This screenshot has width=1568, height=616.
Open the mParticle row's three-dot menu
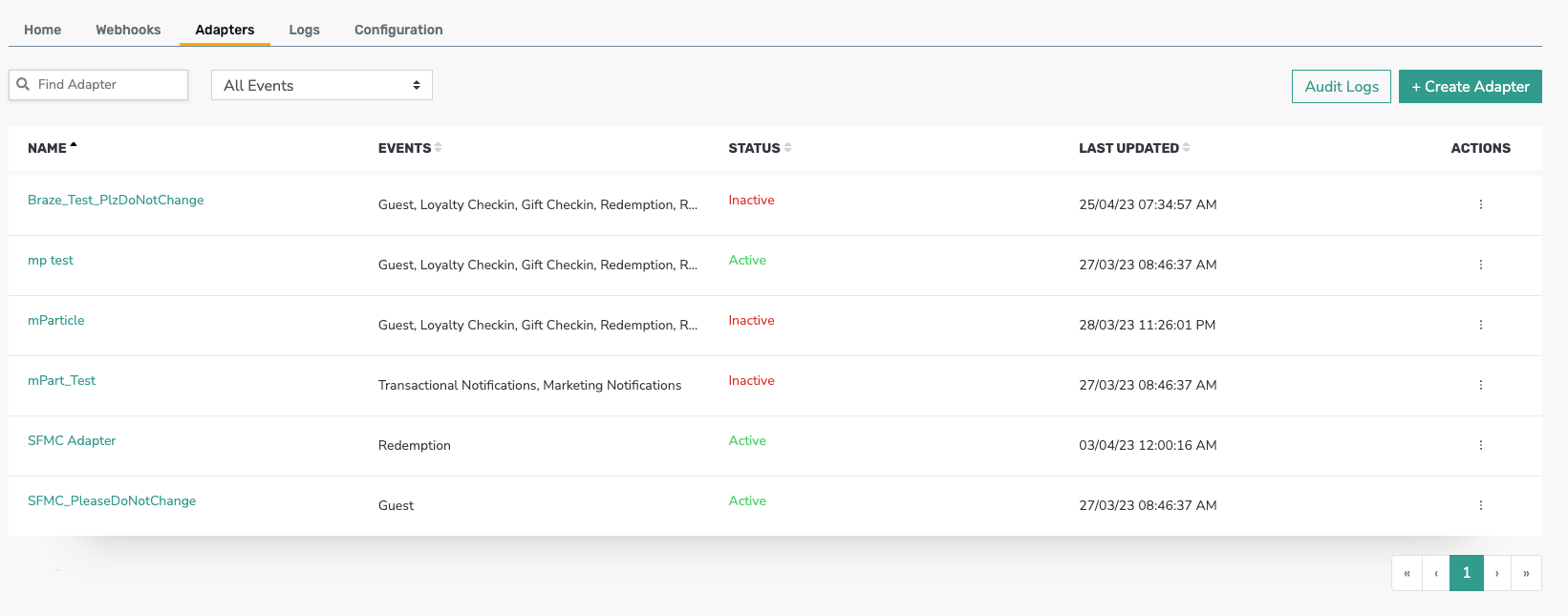tap(1480, 325)
